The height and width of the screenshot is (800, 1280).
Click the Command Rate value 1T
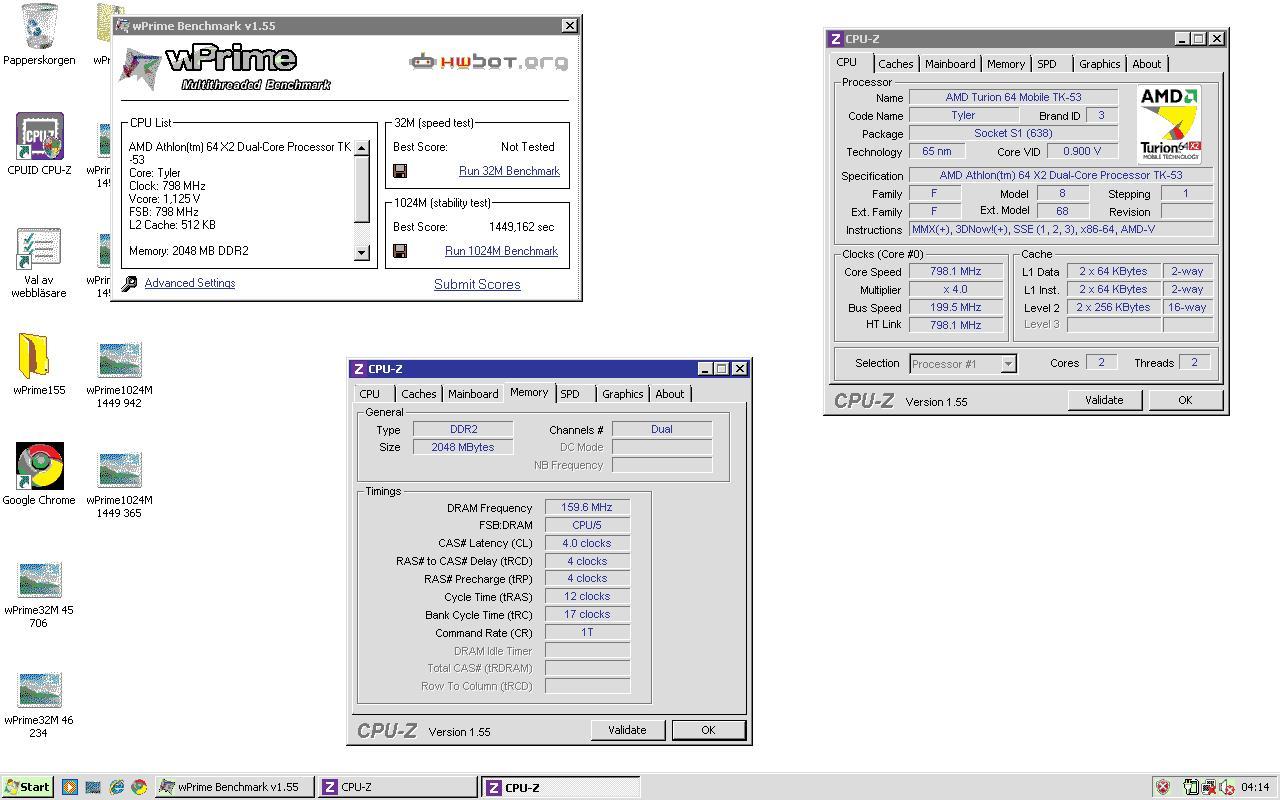tap(587, 633)
